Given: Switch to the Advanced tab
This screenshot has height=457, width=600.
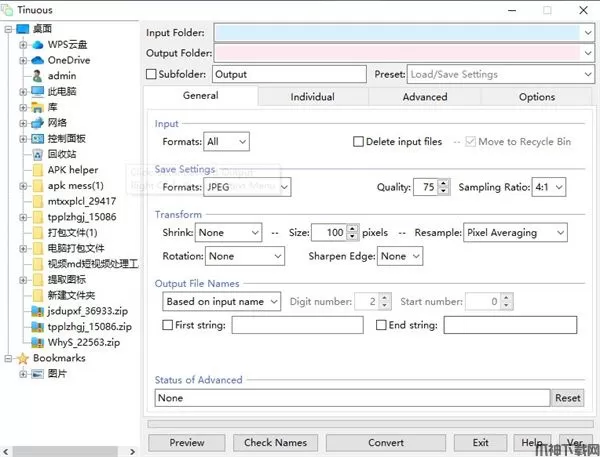Looking at the screenshot, I should (x=424, y=97).
